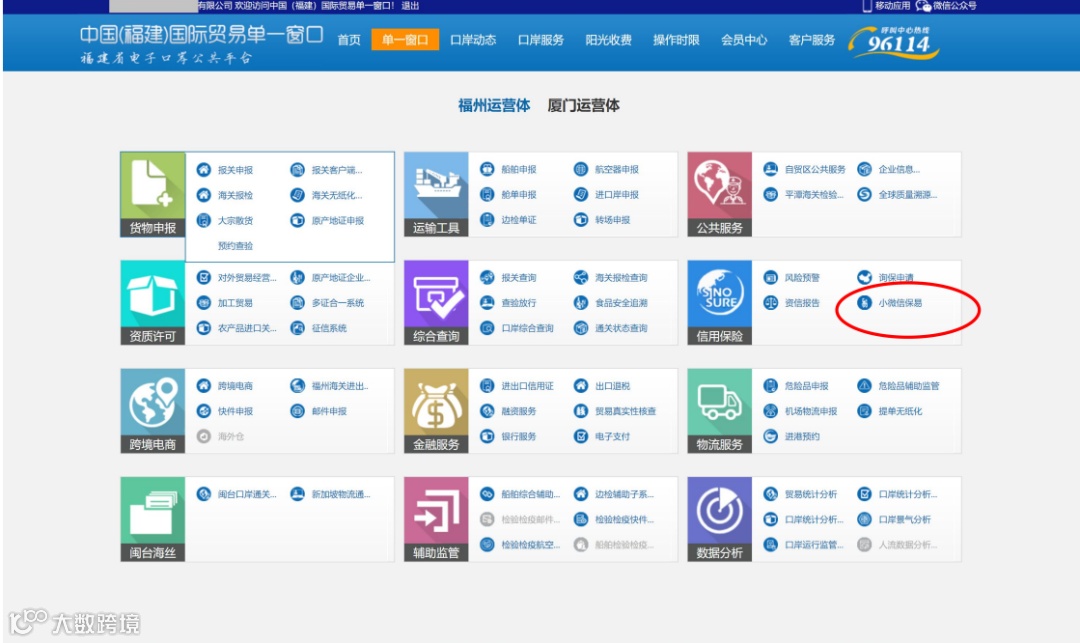The width and height of the screenshot is (1080, 643).
Task: Open the 查验放行 link
Action: tap(519, 303)
